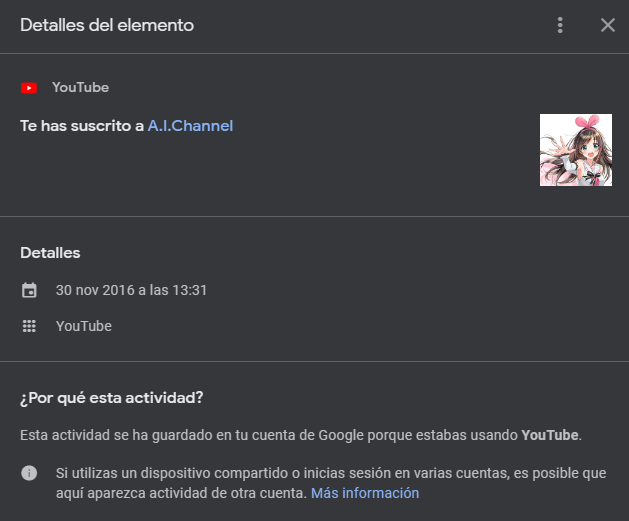The width and height of the screenshot is (629, 521).
Task: Click the red YouTube logo icon
Action: 29,88
